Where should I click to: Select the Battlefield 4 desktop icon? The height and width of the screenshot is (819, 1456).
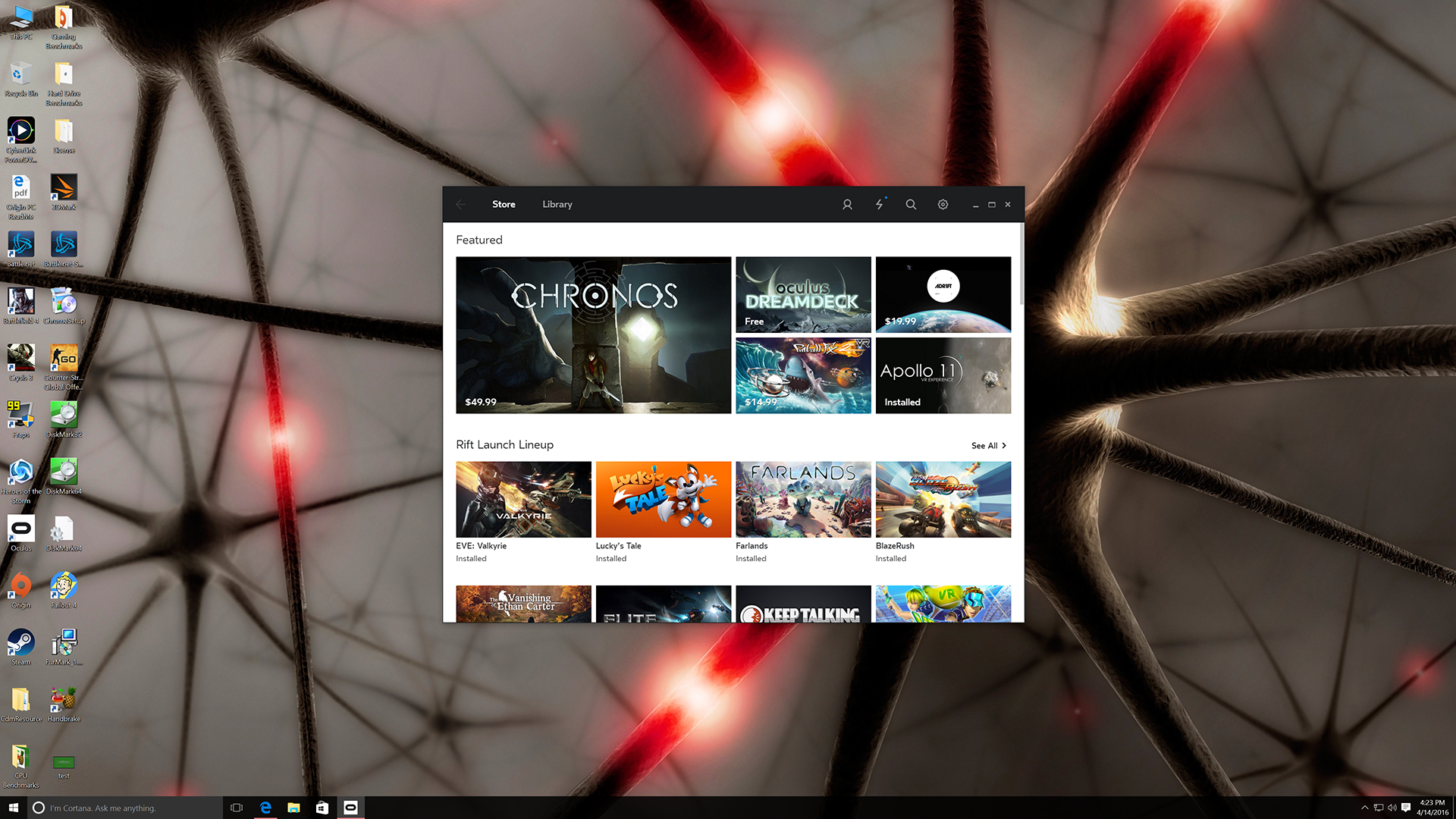pos(21,306)
